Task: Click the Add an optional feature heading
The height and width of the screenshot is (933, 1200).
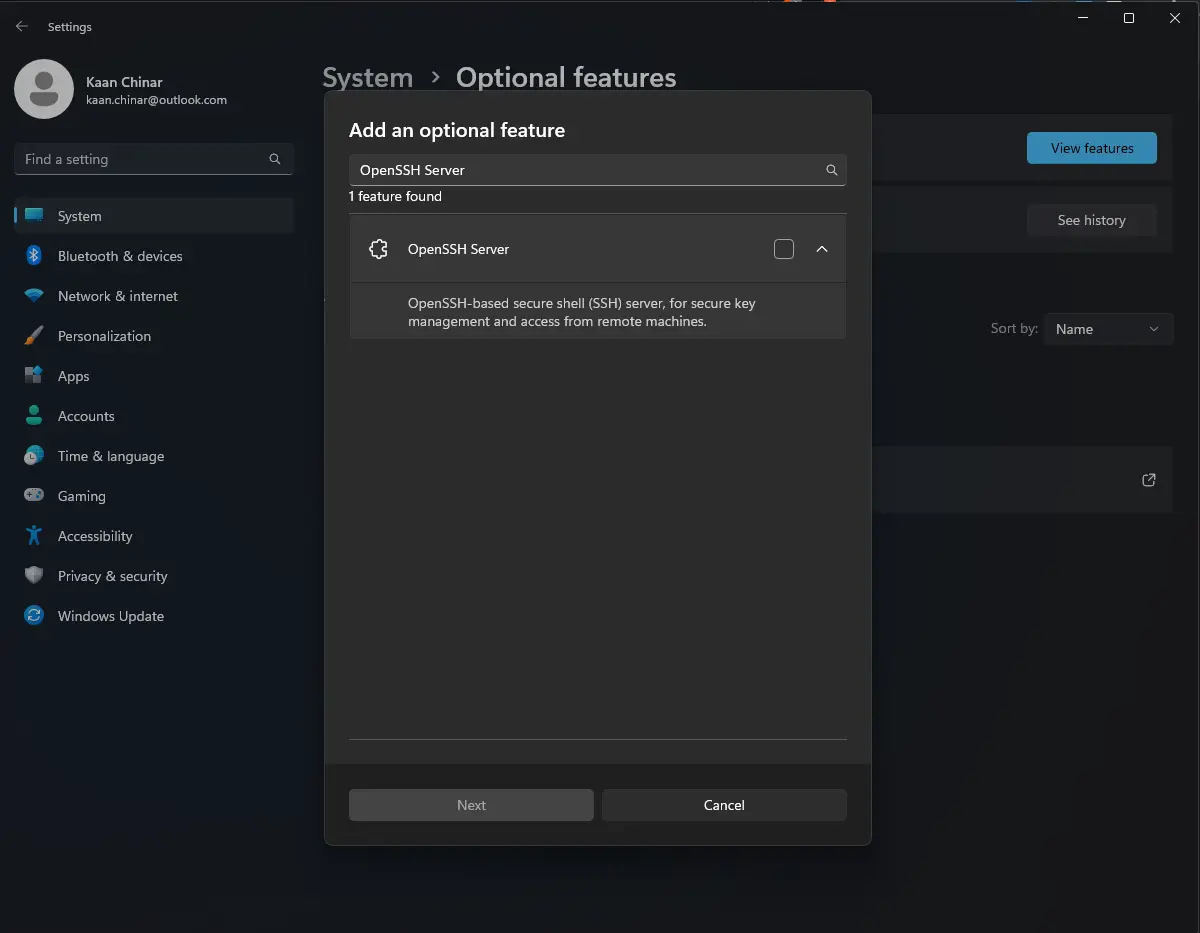Action: click(457, 130)
